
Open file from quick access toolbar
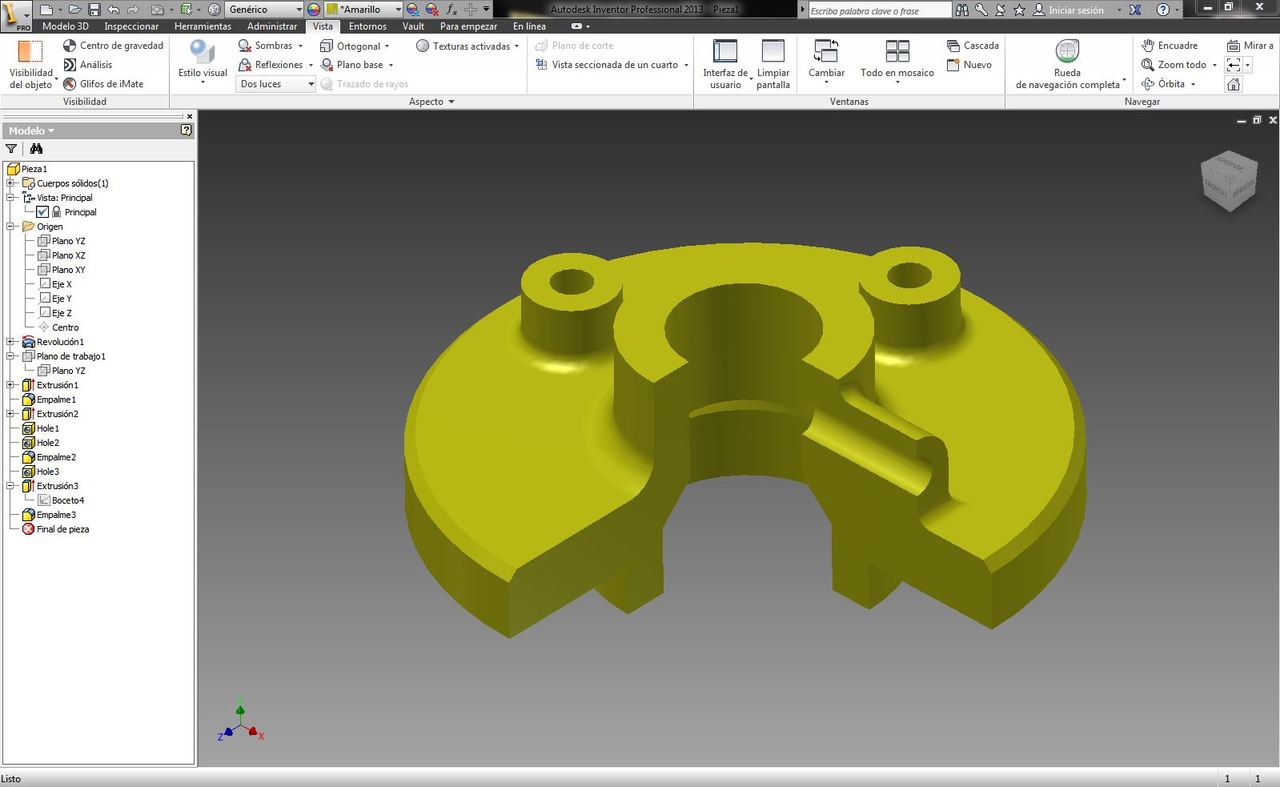coord(74,9)
